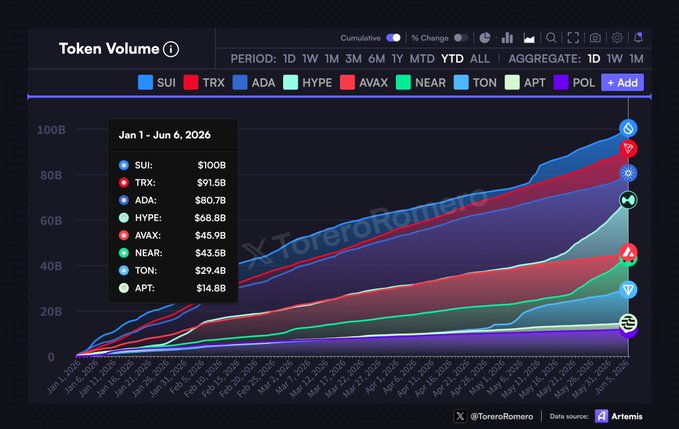Click the magnifier search icon
This screenshot has width=679, height=429.
[551, 38]
